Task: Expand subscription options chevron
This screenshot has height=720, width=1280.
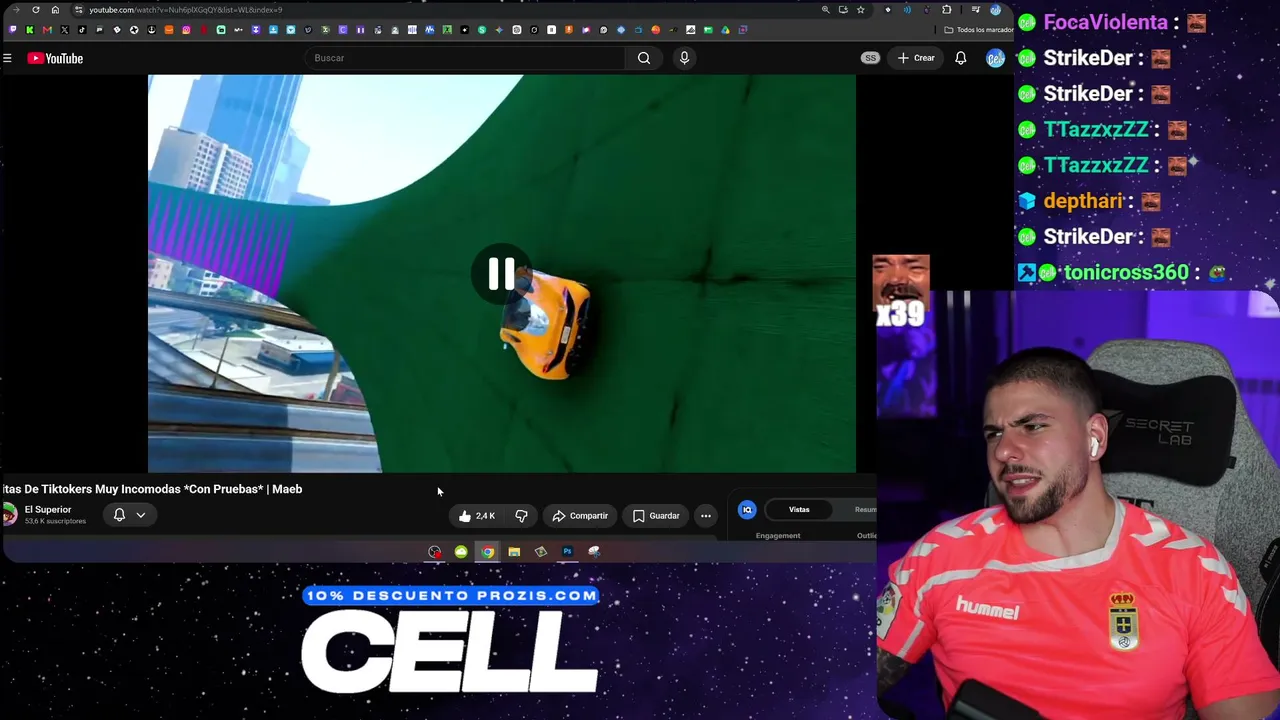Action: coord(141,515)
